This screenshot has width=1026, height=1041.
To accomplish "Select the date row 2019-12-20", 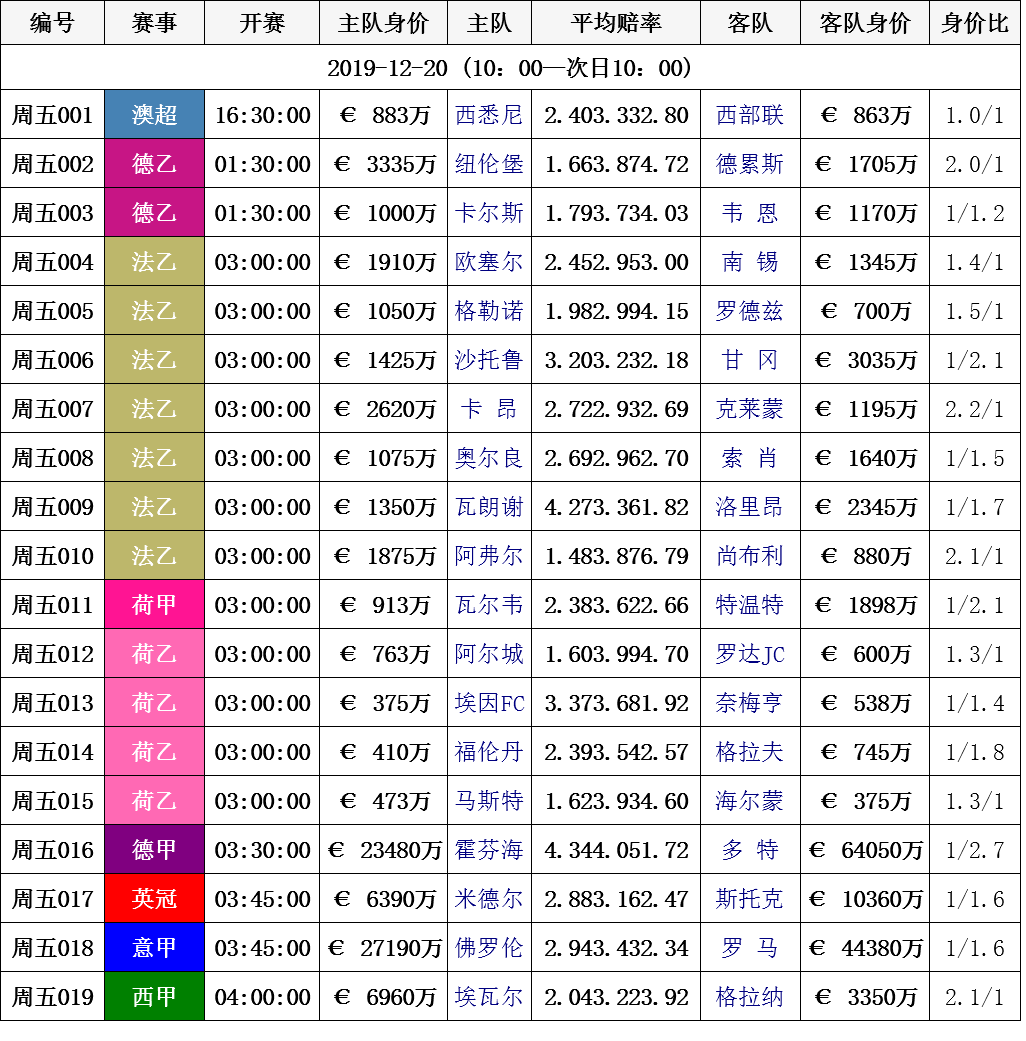I will tap(510, 68).
